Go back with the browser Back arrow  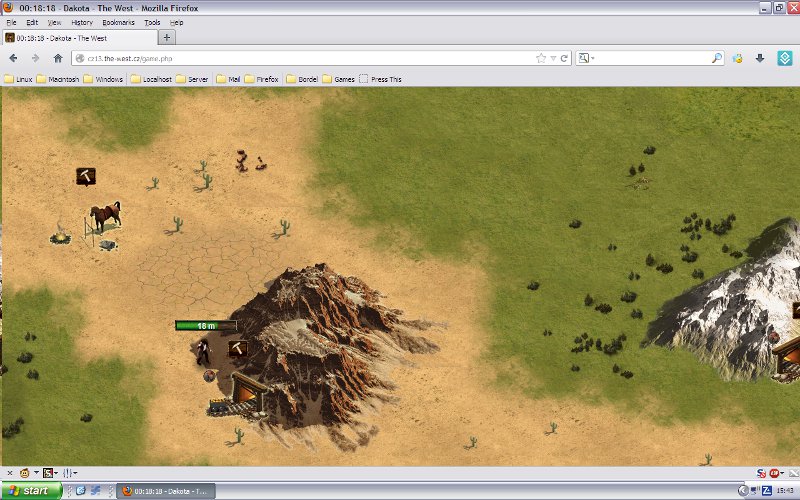[14, 58]
